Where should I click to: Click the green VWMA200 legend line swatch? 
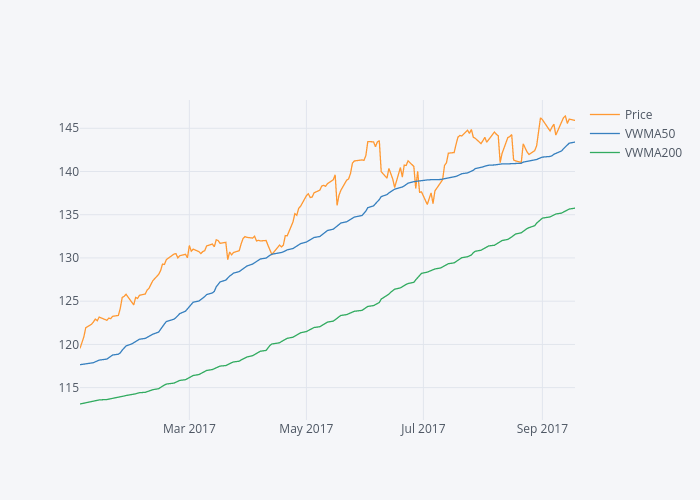(605, 153)
